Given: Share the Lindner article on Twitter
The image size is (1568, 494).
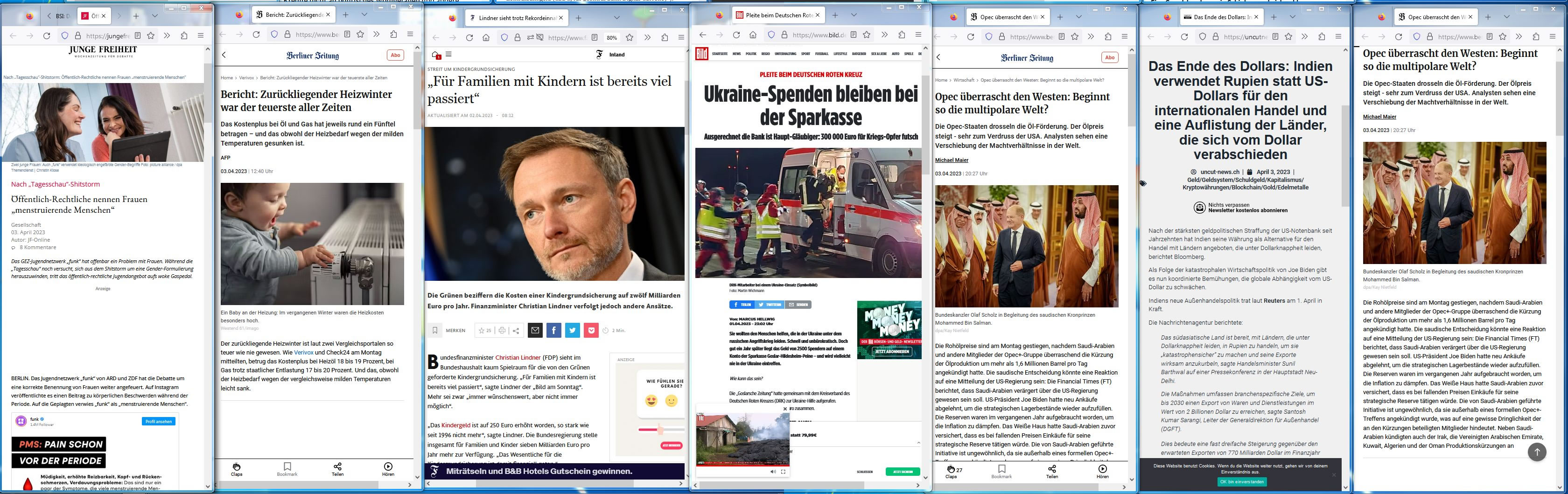Looking at the screenshot, I should pos(572,330).
